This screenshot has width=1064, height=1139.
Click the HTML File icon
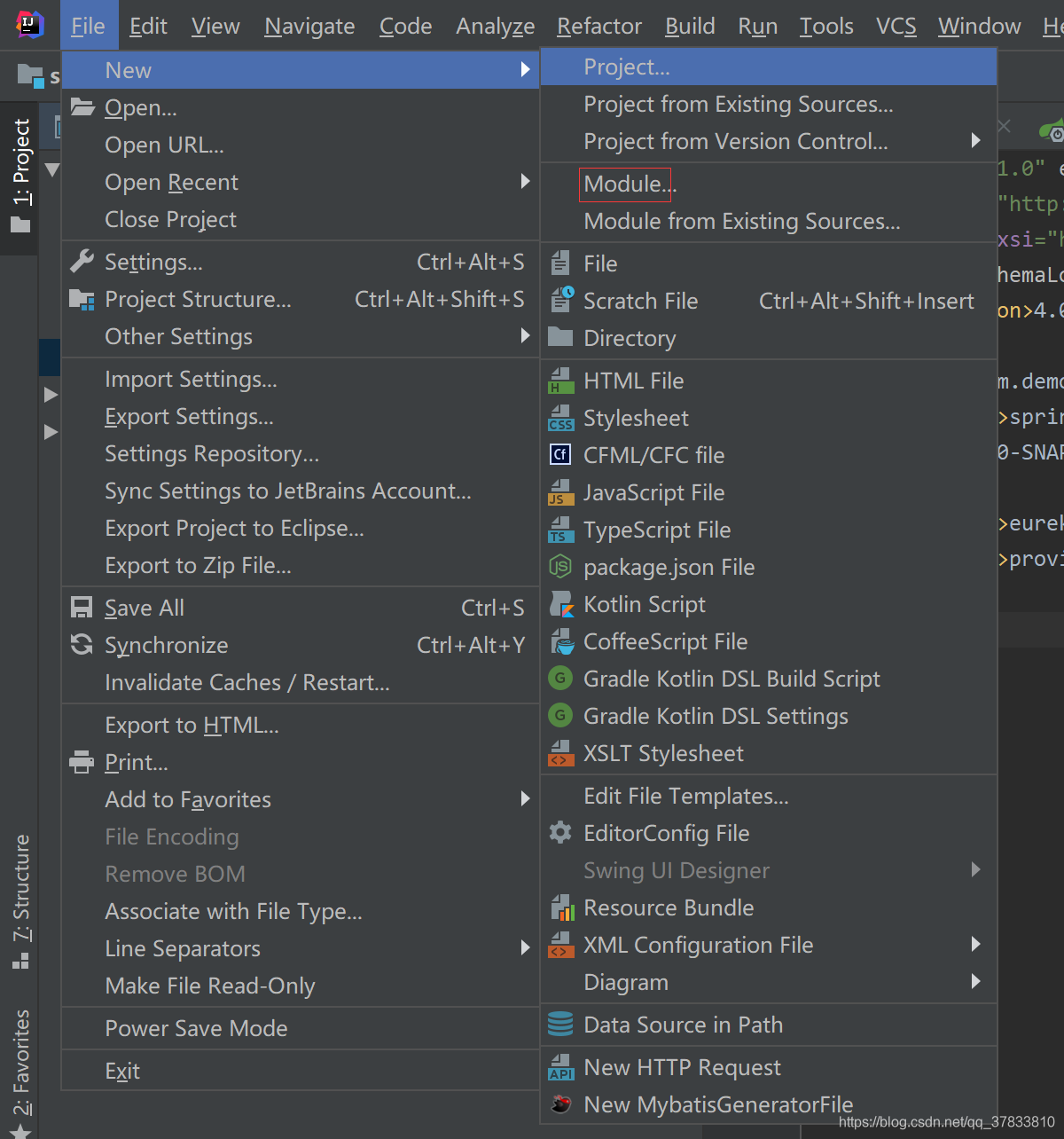click(560, 381)
